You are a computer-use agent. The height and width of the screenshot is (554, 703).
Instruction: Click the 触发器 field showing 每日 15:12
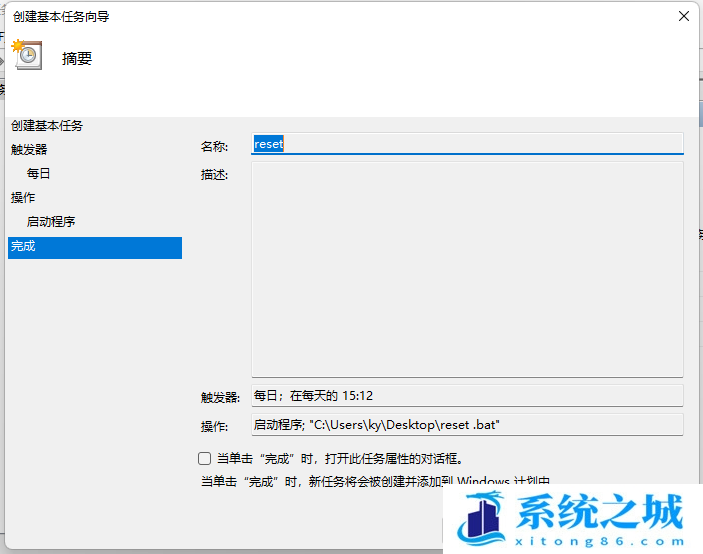point(466,396)
